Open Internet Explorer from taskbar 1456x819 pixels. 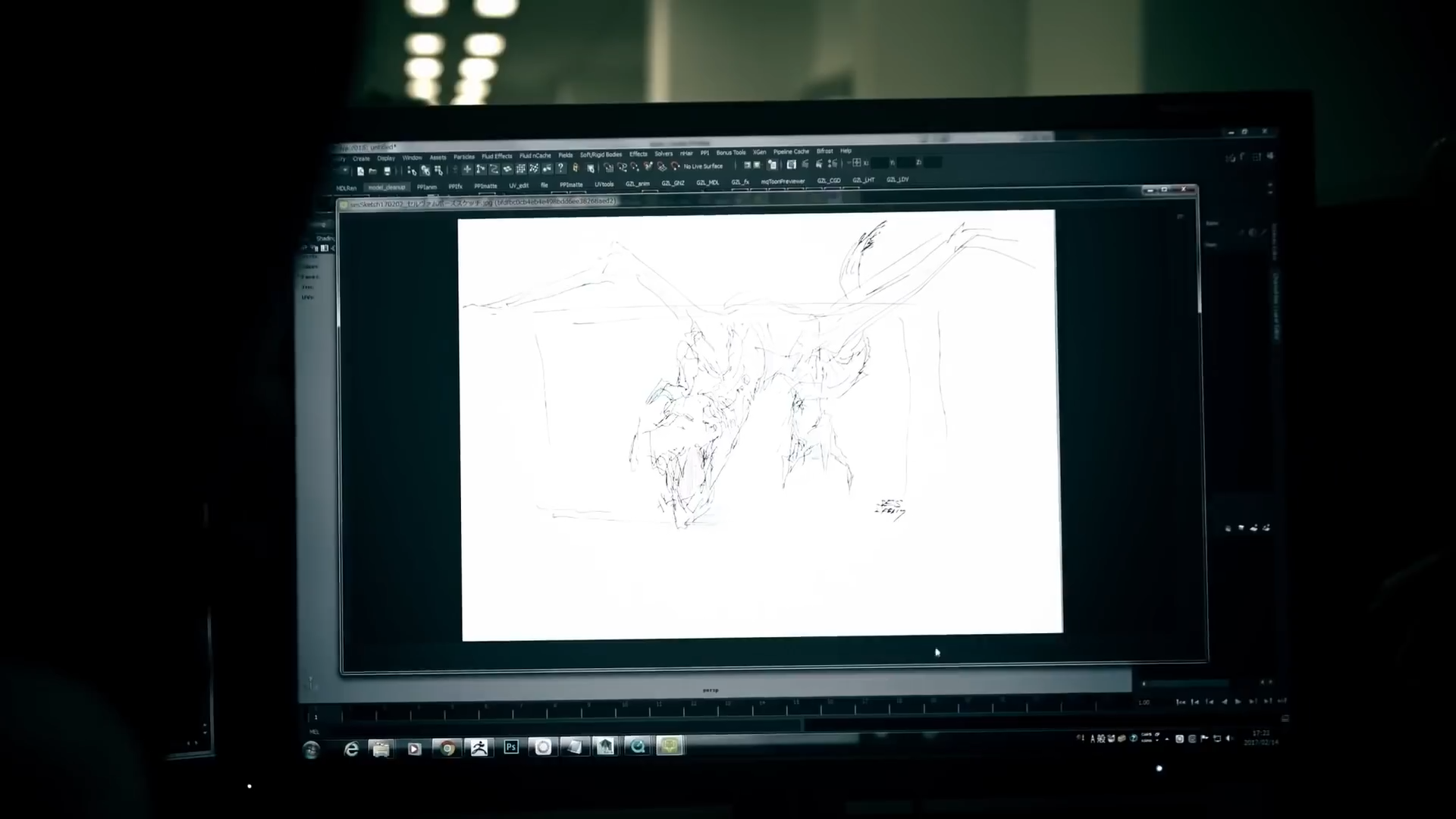[x=350, y=749]
